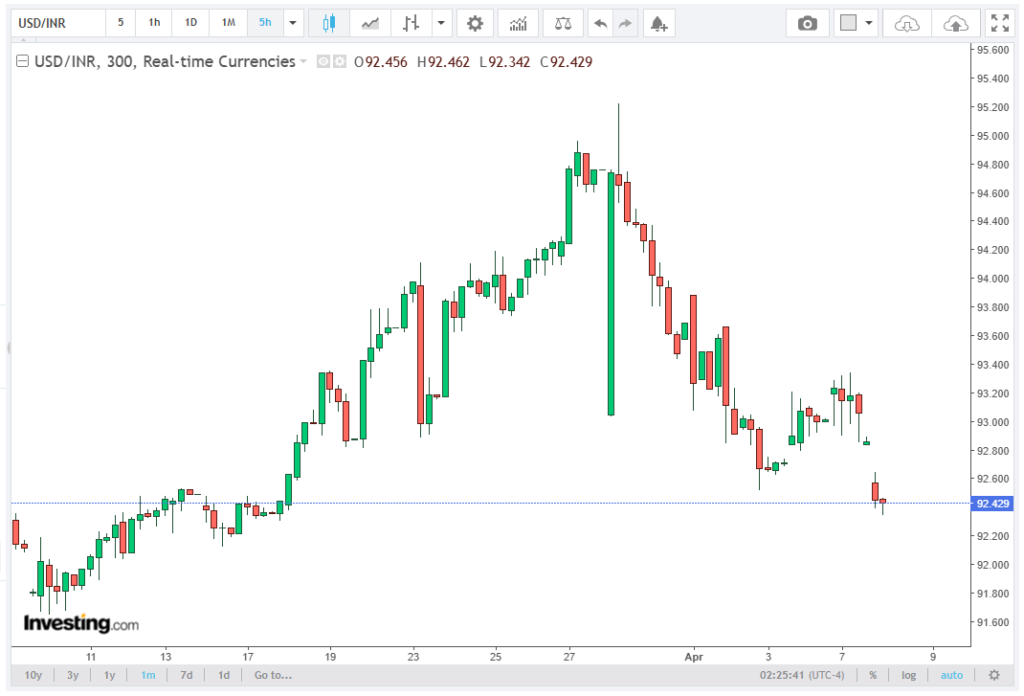Image resolution: width=1024 pixels, height=696 pixels.
Task: Switch to the line chart style icon
Action: (x=370, y=23)
